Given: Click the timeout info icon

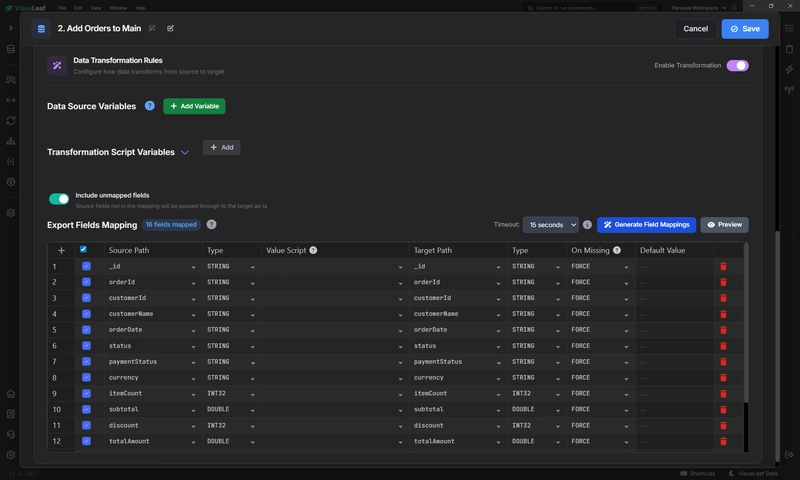Looking at the screenshot, I should (587, 224).
